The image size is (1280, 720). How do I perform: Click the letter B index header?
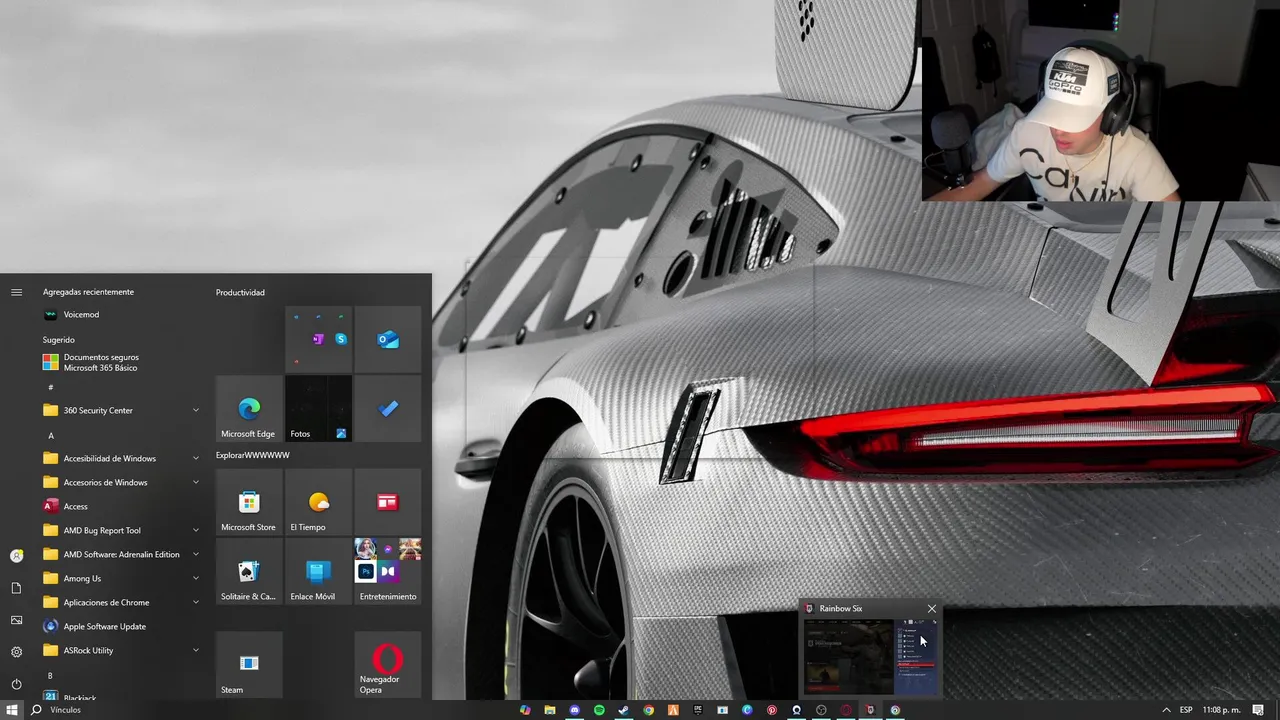click(x=50, y=676)
